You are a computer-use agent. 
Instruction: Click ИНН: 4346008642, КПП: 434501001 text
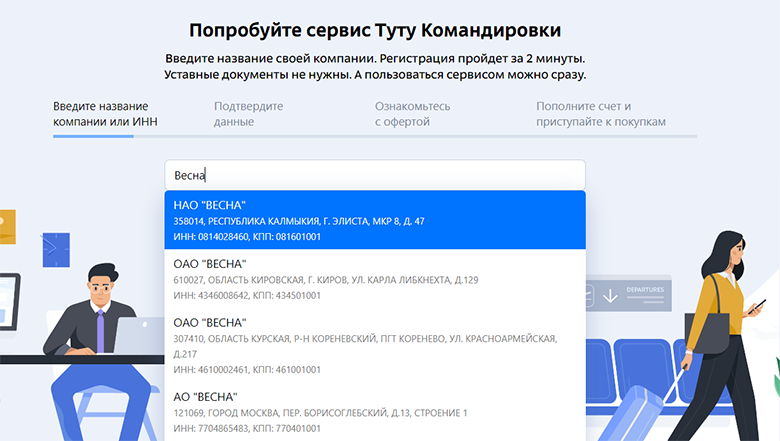tap(247, 295)
